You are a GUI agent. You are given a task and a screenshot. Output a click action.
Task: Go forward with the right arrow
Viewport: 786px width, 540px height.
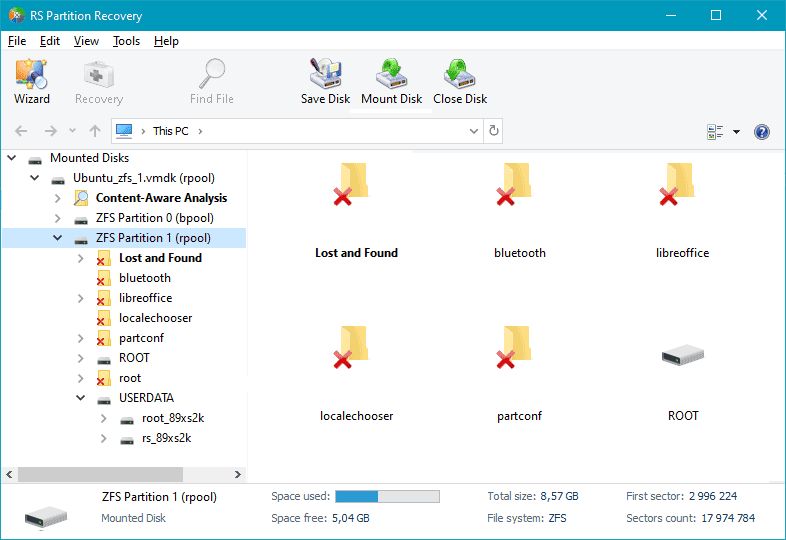pyautogui.click(x=51, y=131)
